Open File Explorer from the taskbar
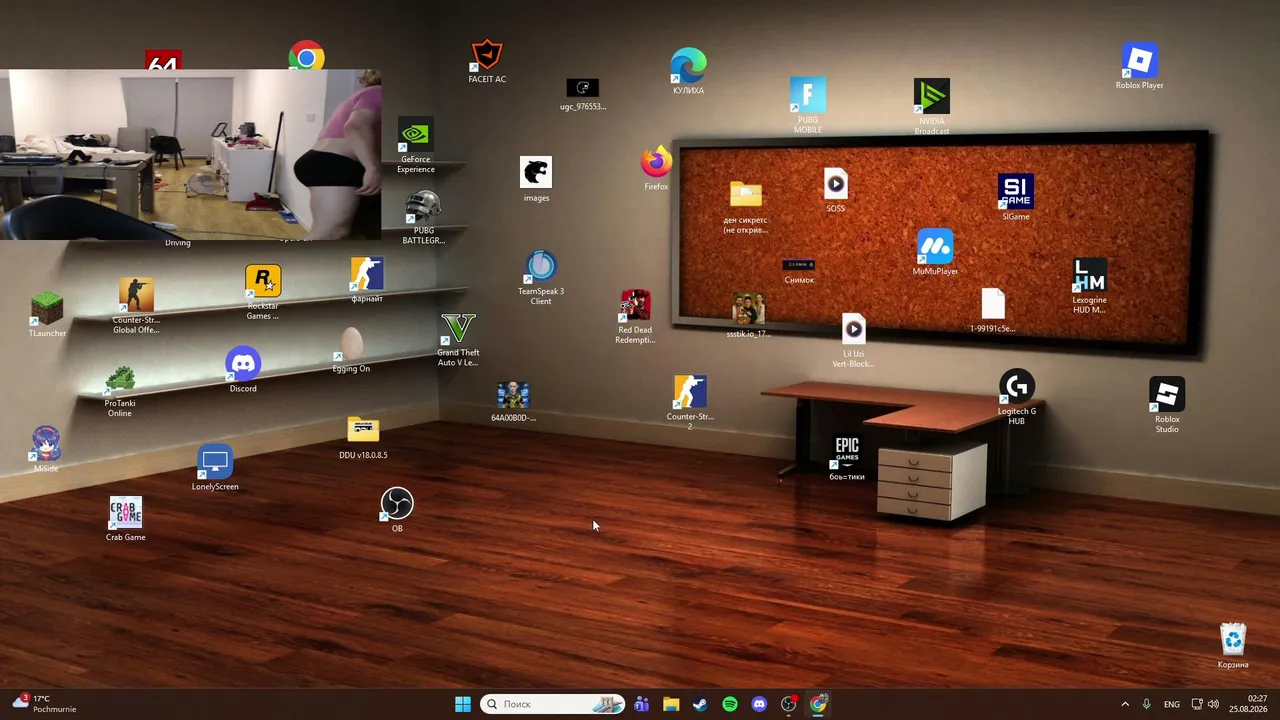The width and height of the screenshot is (1280, 720). 671,704
